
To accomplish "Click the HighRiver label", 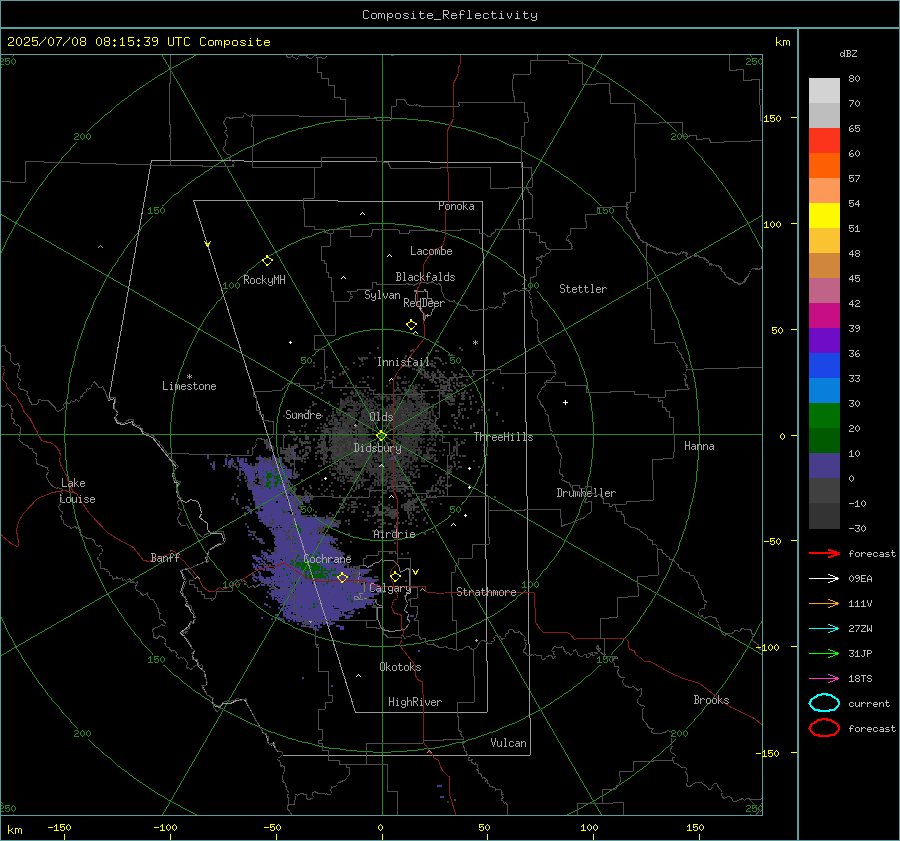I will [x=414, y=702].
